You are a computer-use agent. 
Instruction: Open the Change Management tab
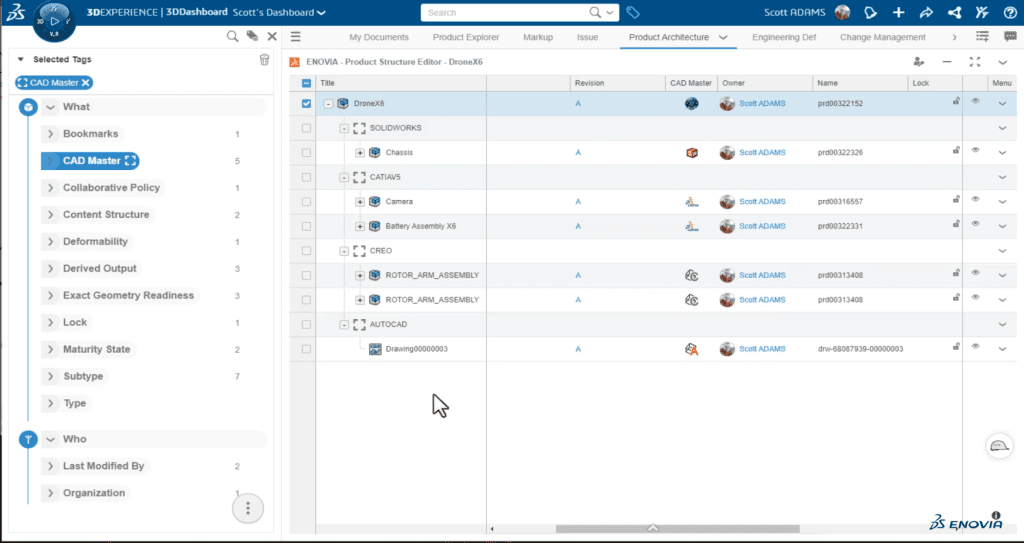point(883,37)
